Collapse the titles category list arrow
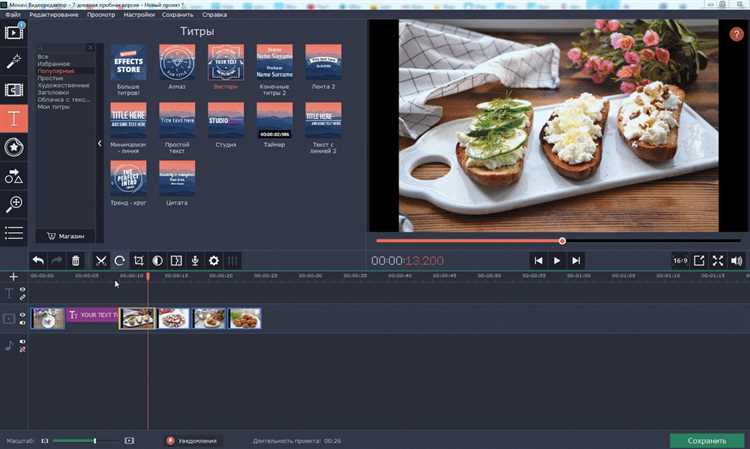The width and height of the screenshot is (750, 449). pos(99,144)
